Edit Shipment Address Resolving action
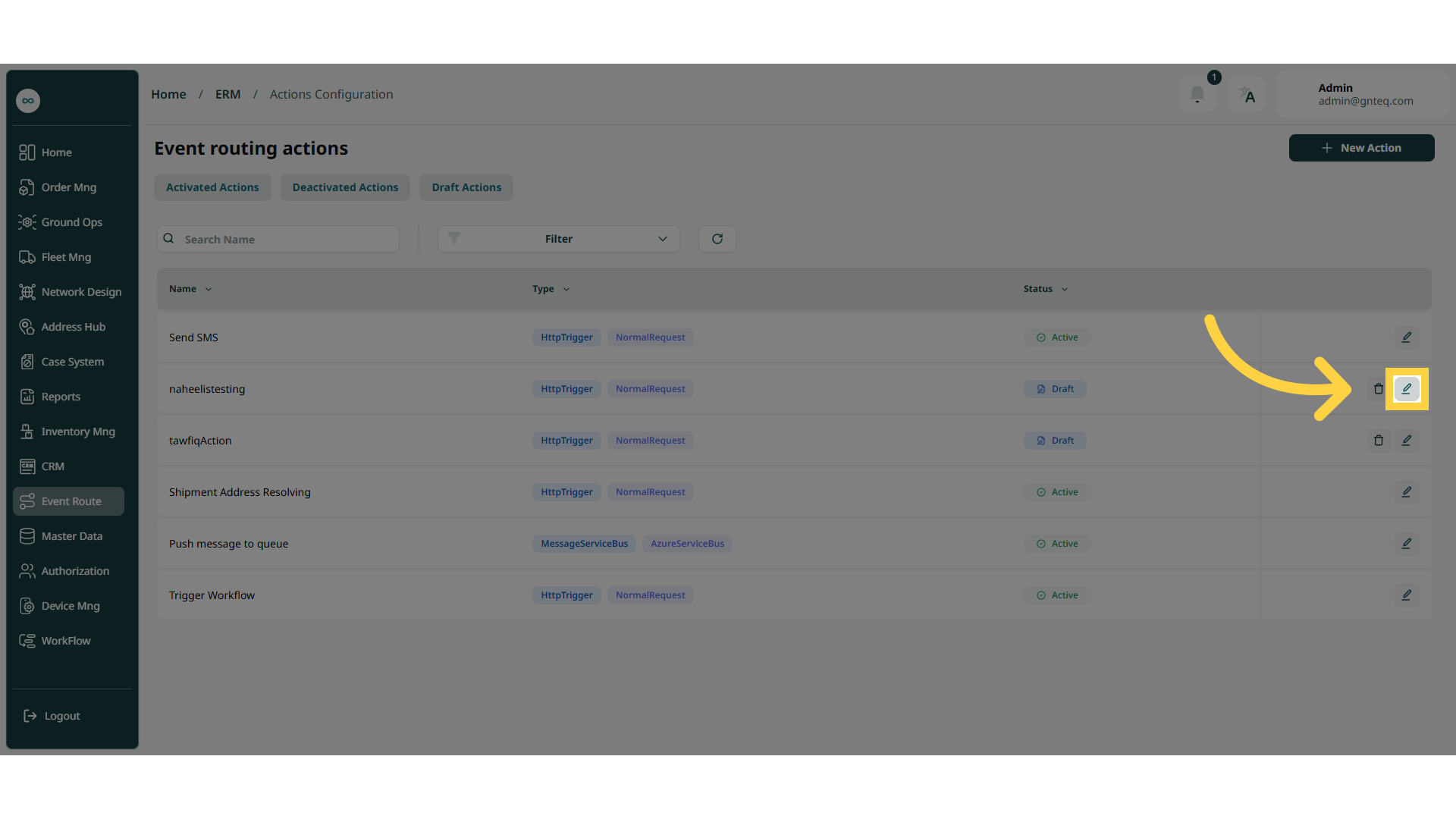 tap(1407, 492)
